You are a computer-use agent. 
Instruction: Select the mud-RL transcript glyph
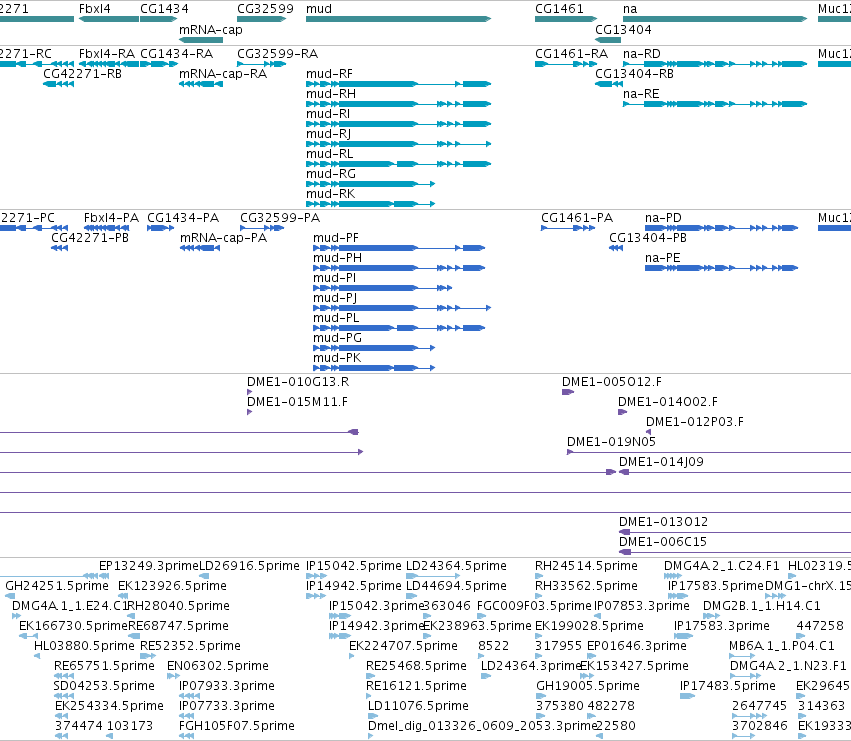pos(398,164)
